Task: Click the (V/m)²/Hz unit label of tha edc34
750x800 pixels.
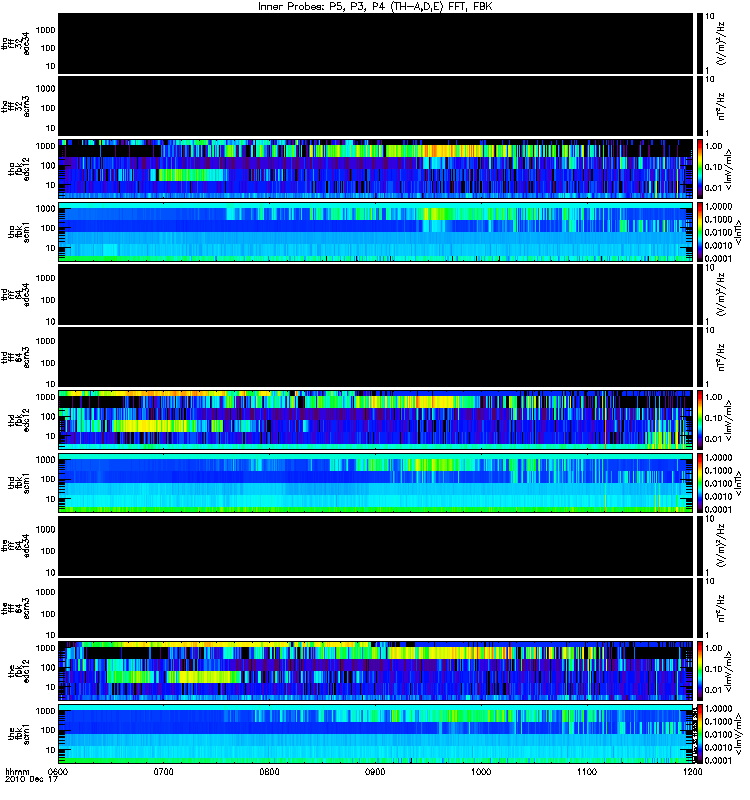Action: click(x=721, y=43)
